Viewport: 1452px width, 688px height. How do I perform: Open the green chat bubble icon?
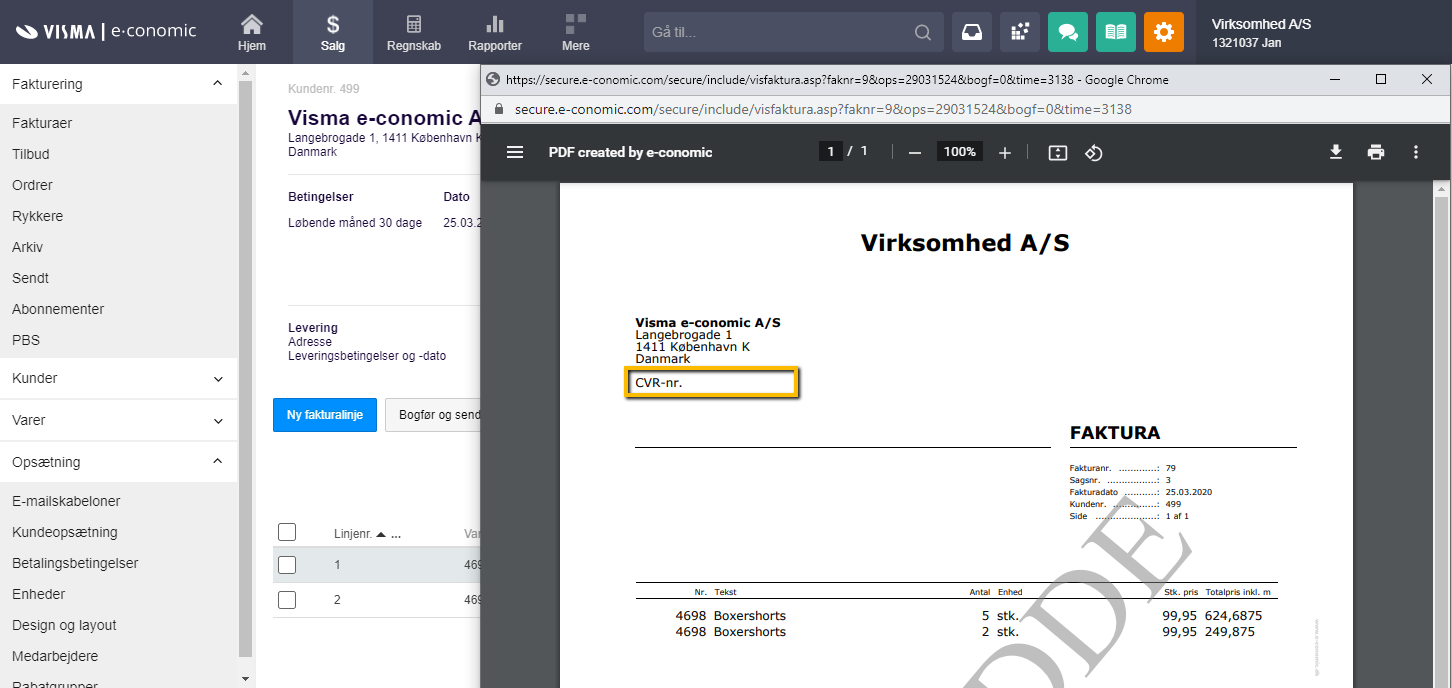(x=1067, y=32)
